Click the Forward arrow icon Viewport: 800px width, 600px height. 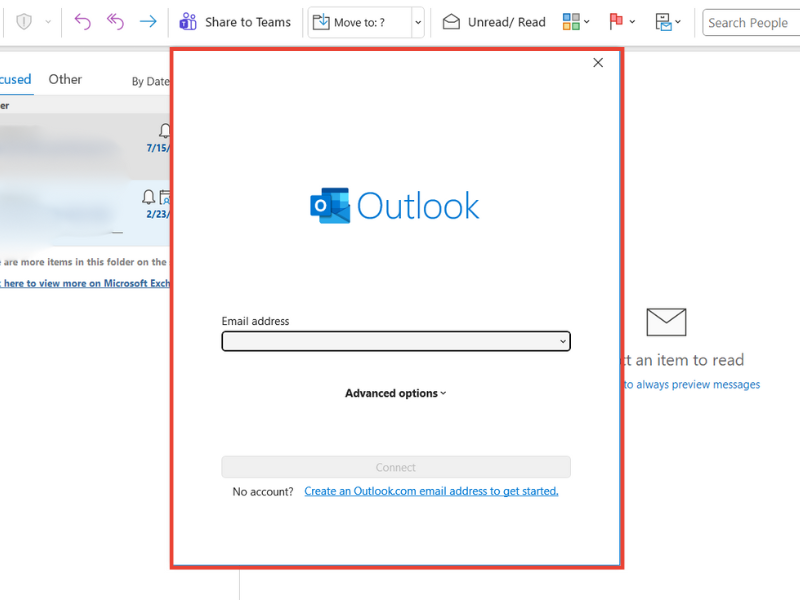148,22
